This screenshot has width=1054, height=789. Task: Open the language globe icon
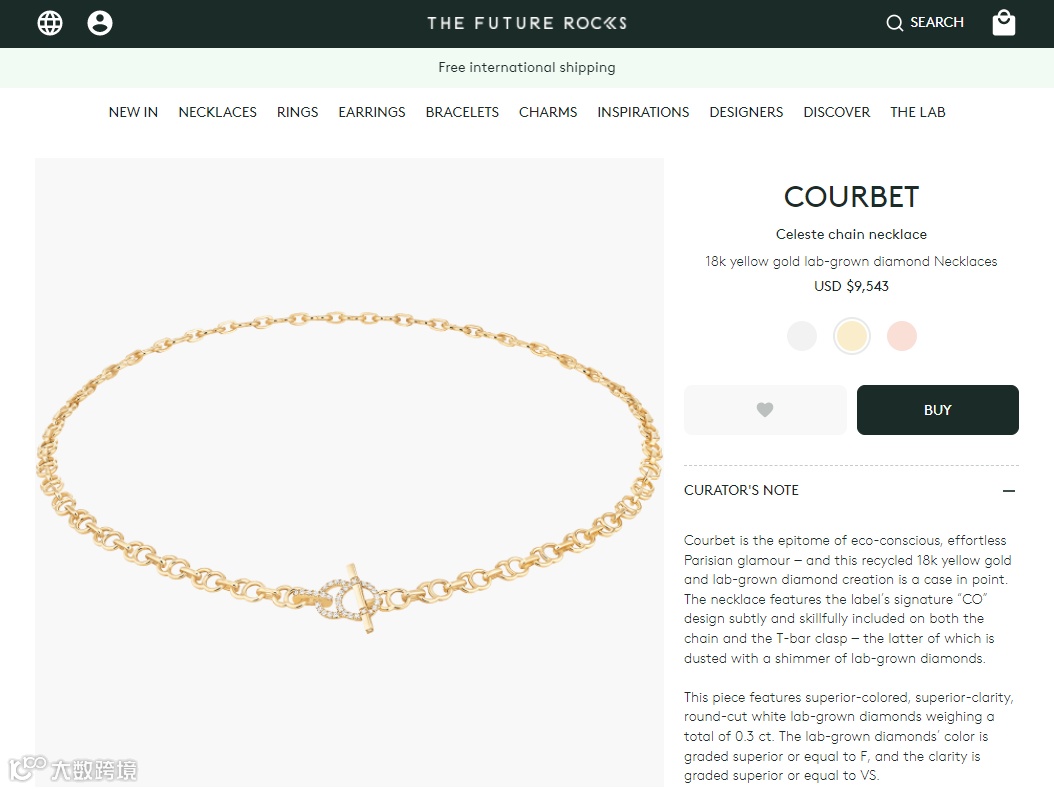tap(50, 23)
